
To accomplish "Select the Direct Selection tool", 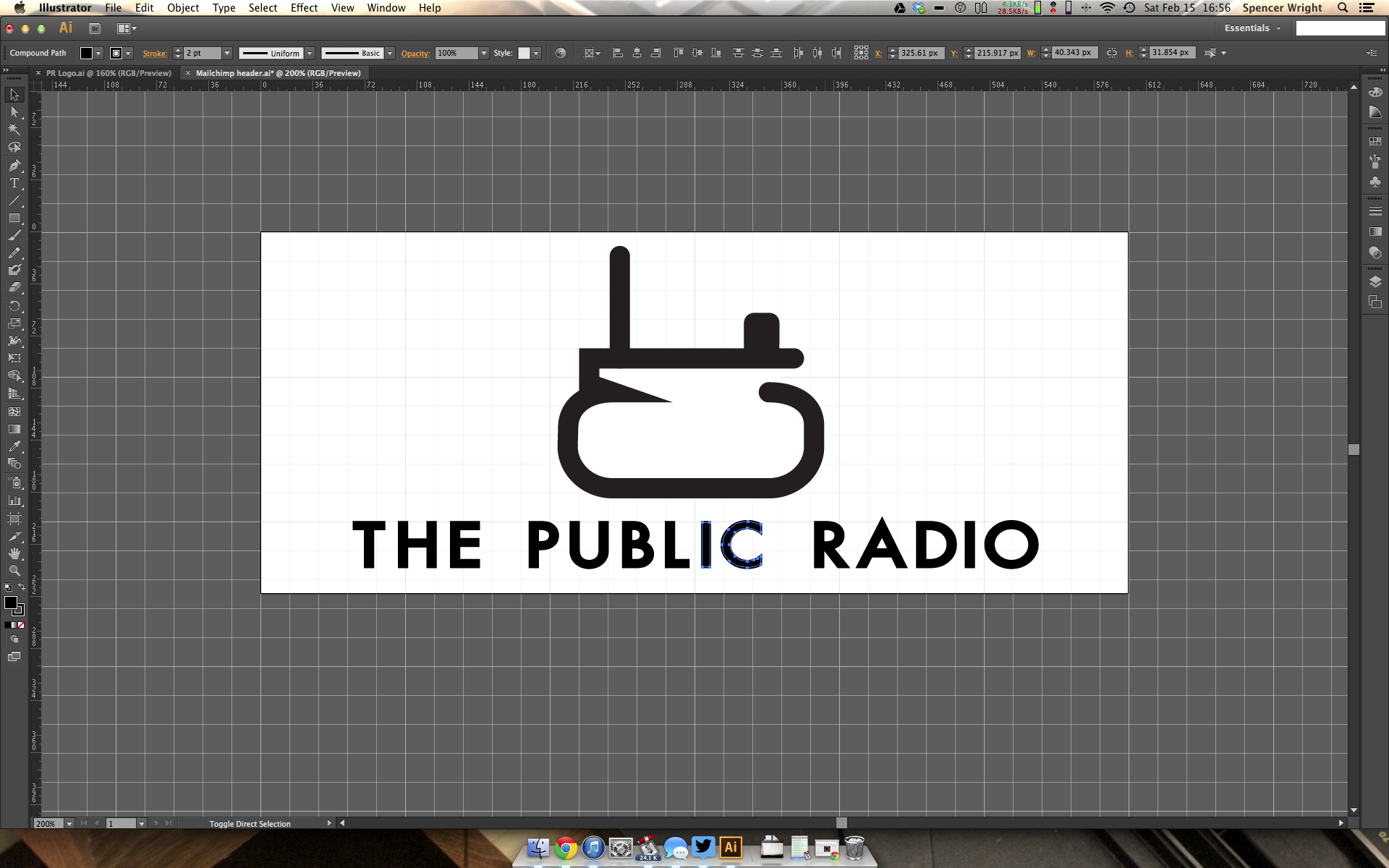I will pyautogui.click(x=14, y=112).
